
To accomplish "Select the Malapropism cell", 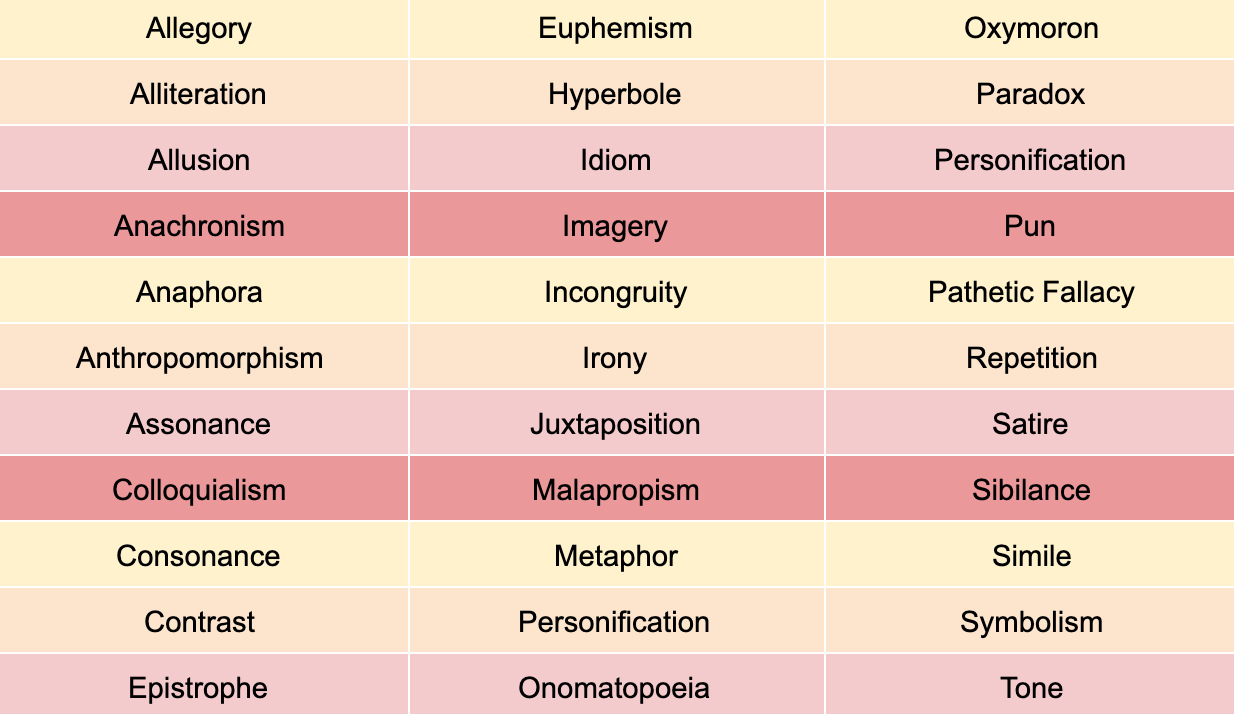I will [x=616, y=489].
